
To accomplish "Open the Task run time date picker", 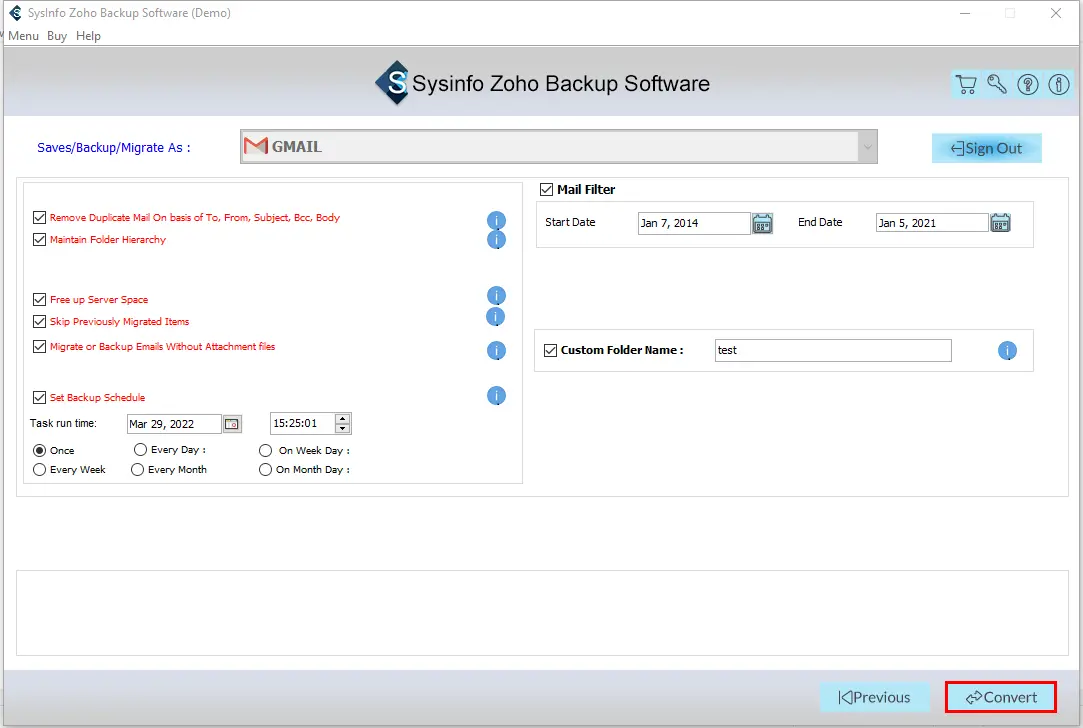I will [x=232, y=424].
